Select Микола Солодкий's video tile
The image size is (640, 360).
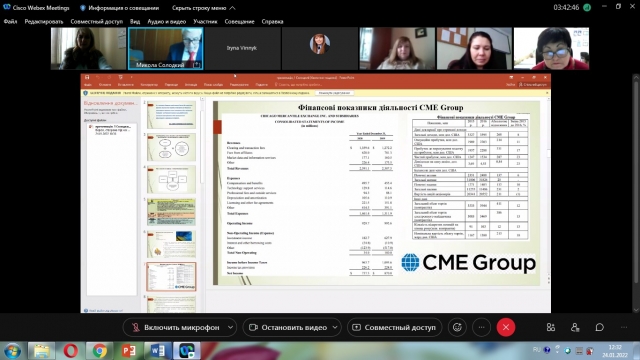tap(166, 49)
